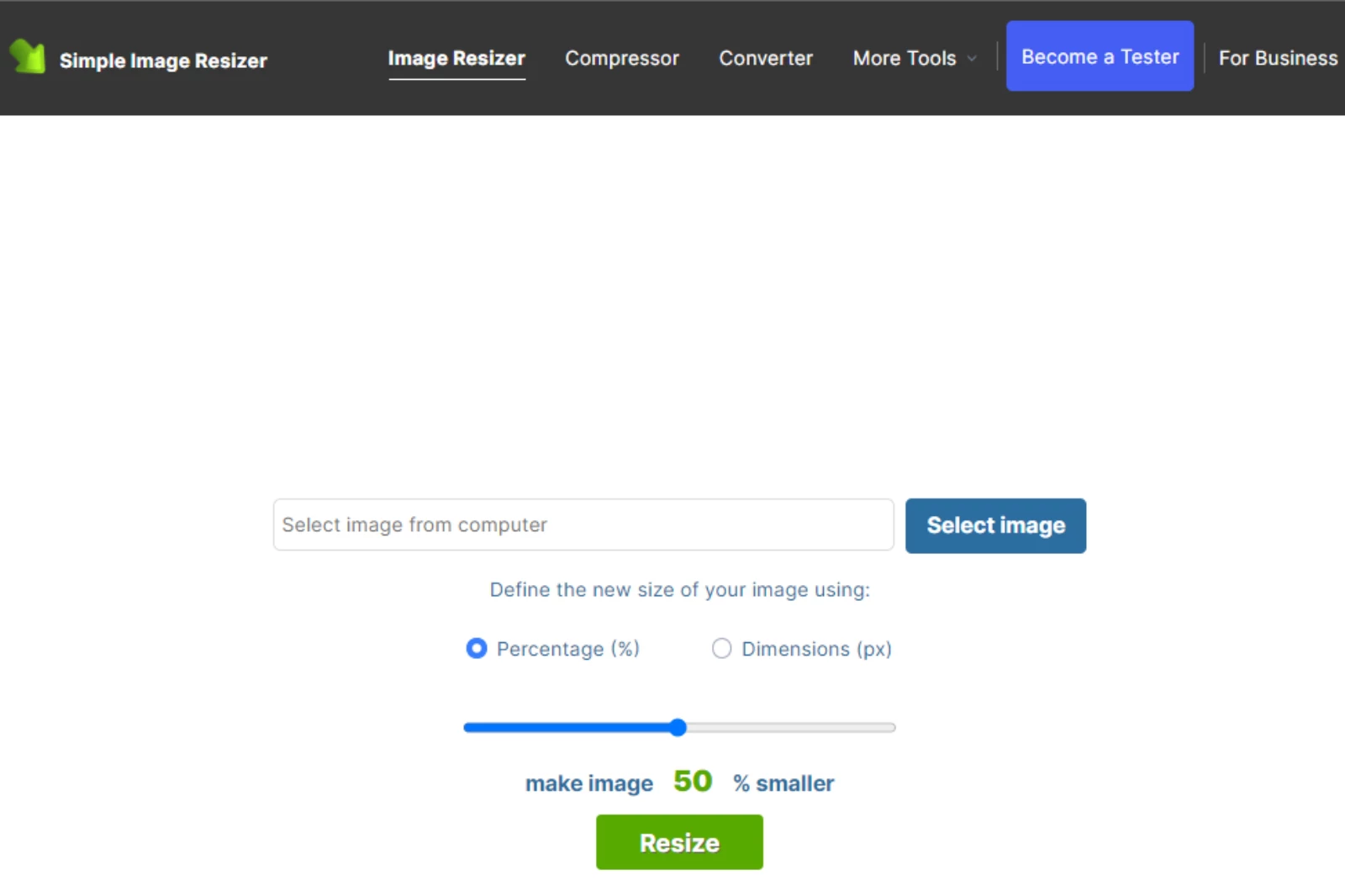Click the Select image button
1345x896 pixels.
click(995, 525)
